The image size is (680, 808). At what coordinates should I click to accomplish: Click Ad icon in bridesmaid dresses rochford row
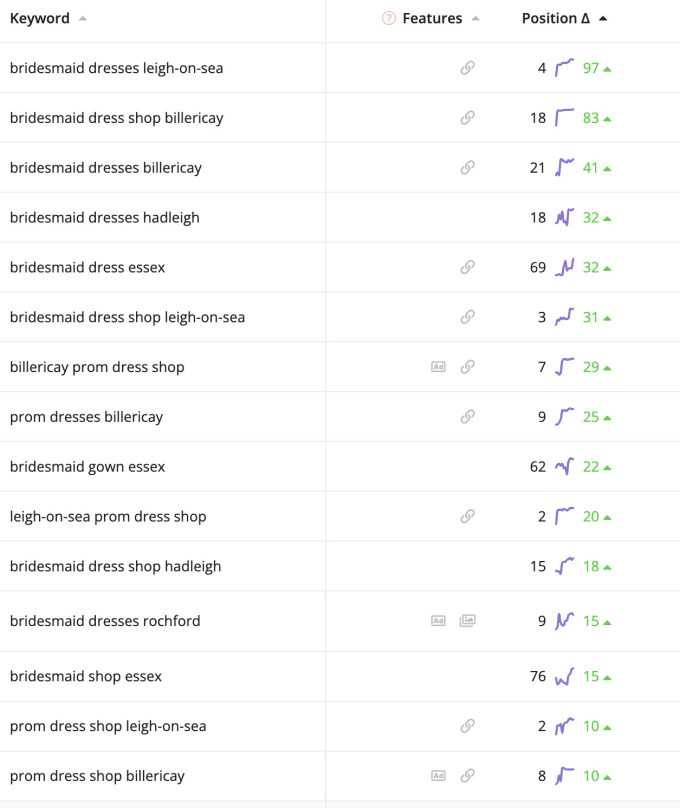point(438,621)
